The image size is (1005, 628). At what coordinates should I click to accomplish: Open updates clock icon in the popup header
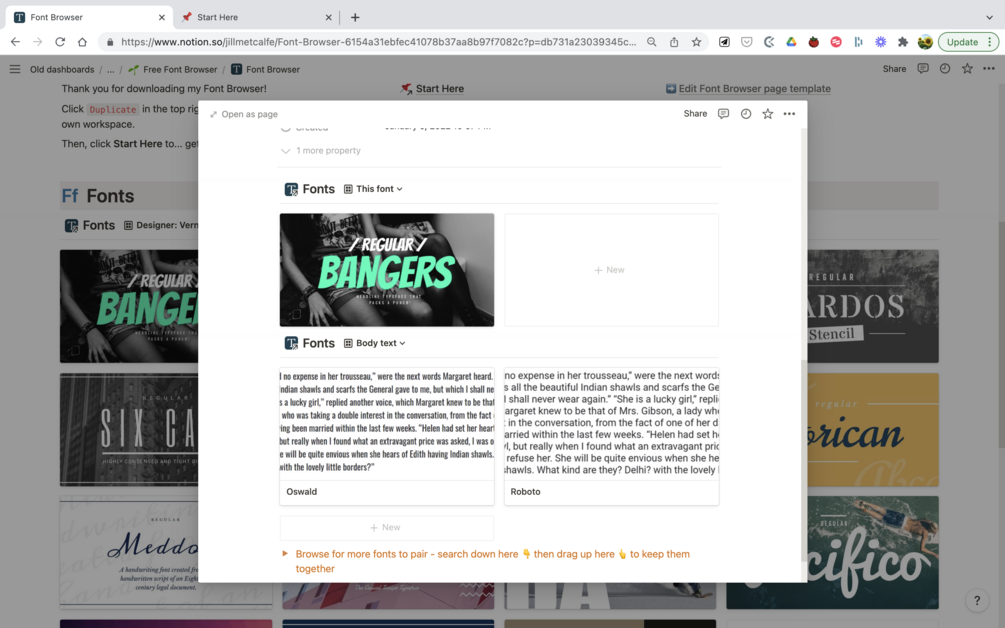coord(745,113)
